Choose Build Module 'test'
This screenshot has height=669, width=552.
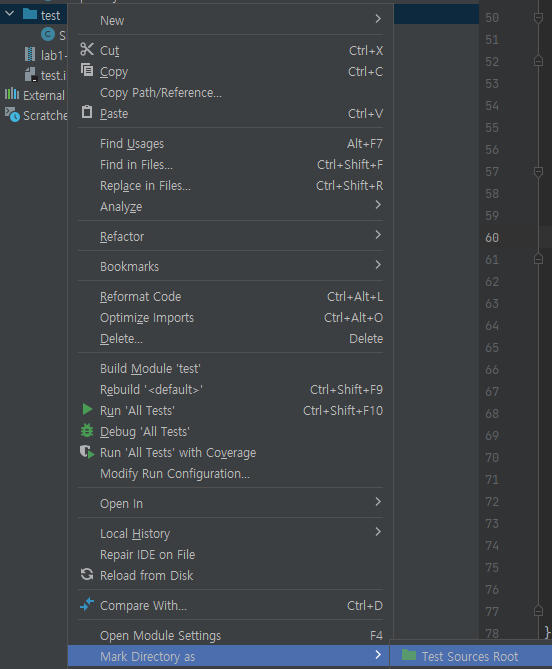[x=150, y=369]
